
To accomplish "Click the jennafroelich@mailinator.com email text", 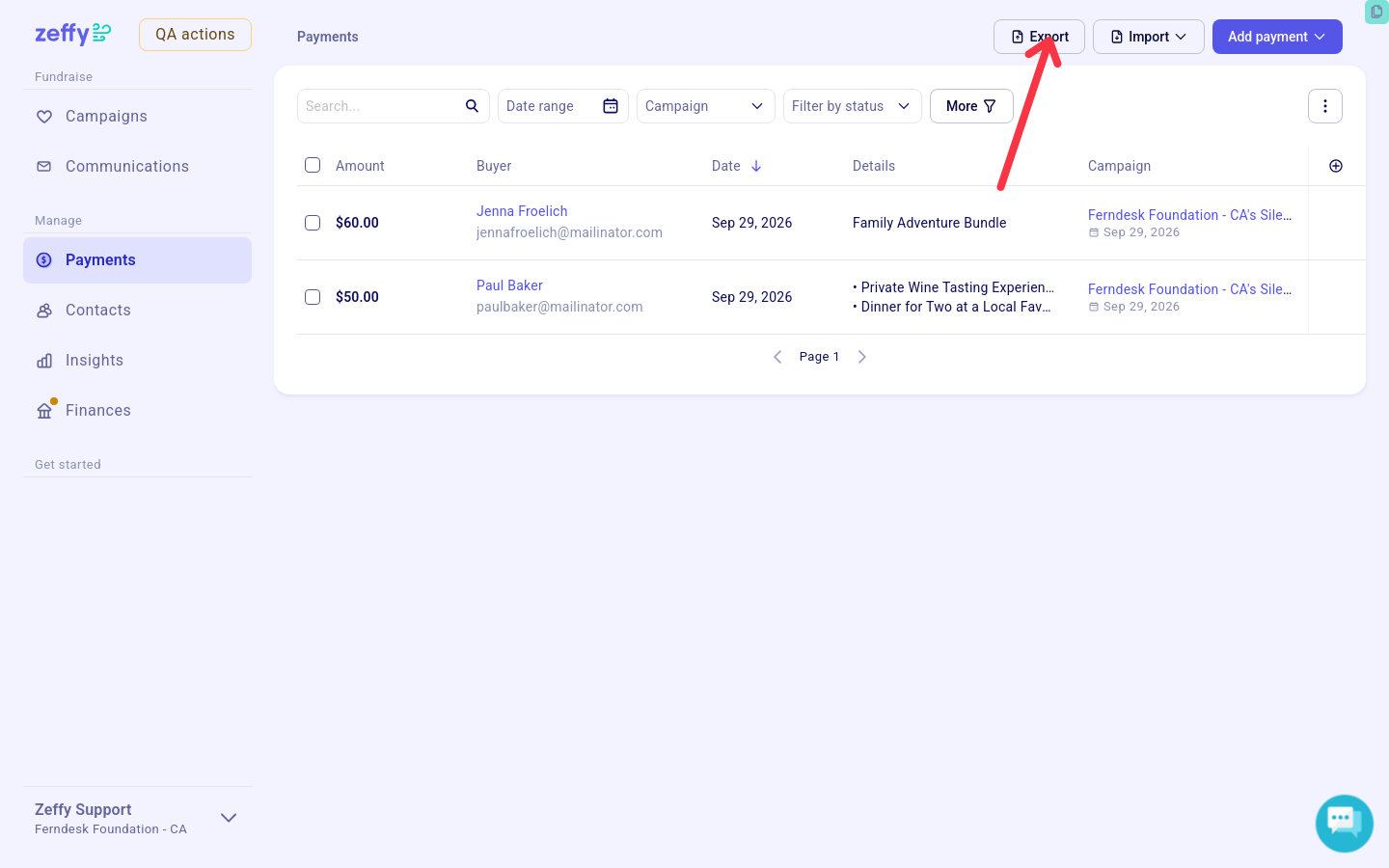I will 569,232.
